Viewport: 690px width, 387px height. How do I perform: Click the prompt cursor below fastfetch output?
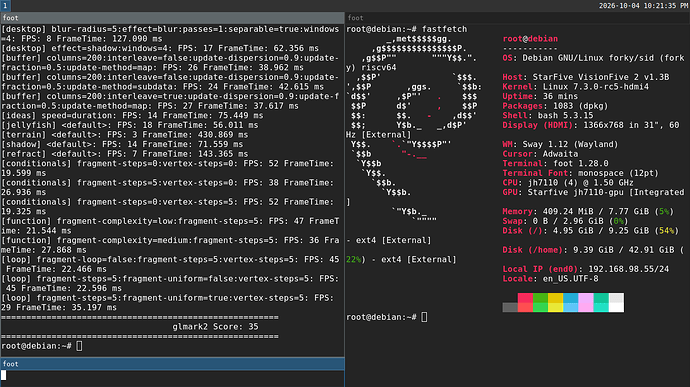coord(424,317)
